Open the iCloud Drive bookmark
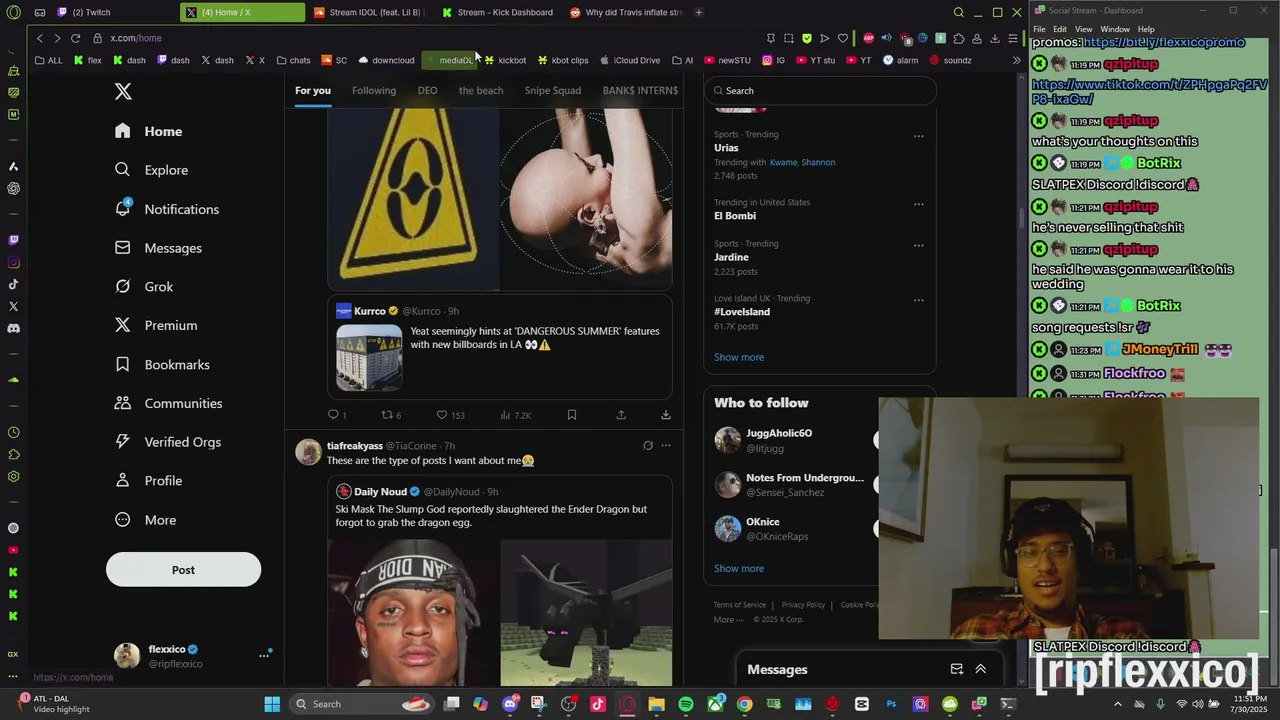 coord(630,60)
